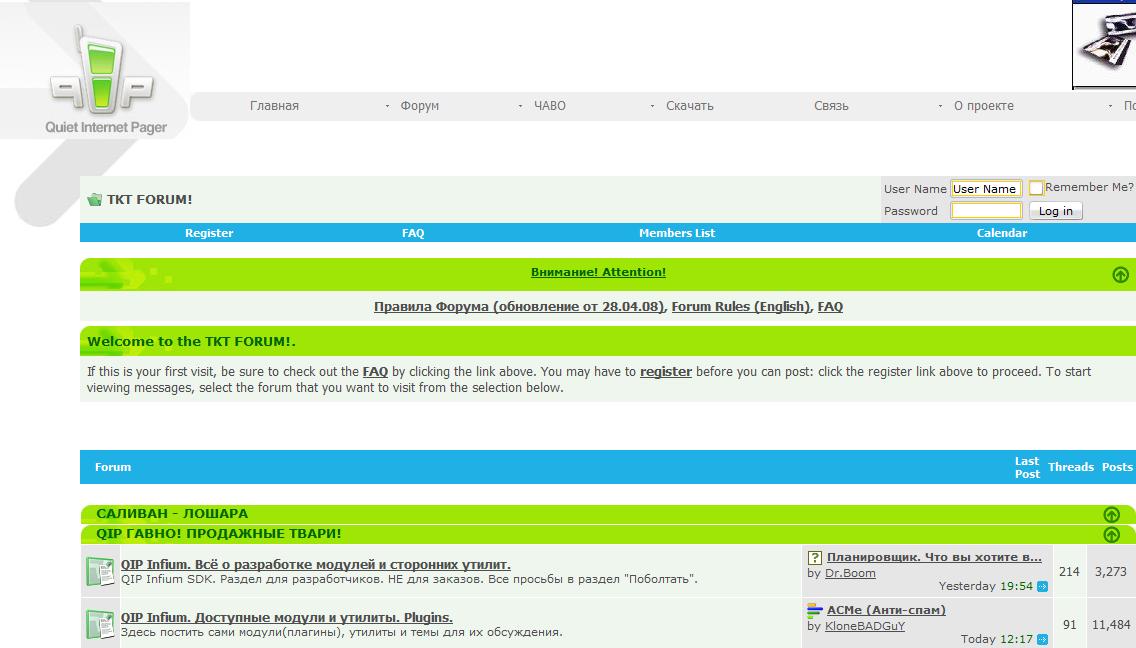Open the Members List tab
Screen dimensions: 1136x648
[x=677, y=233]
